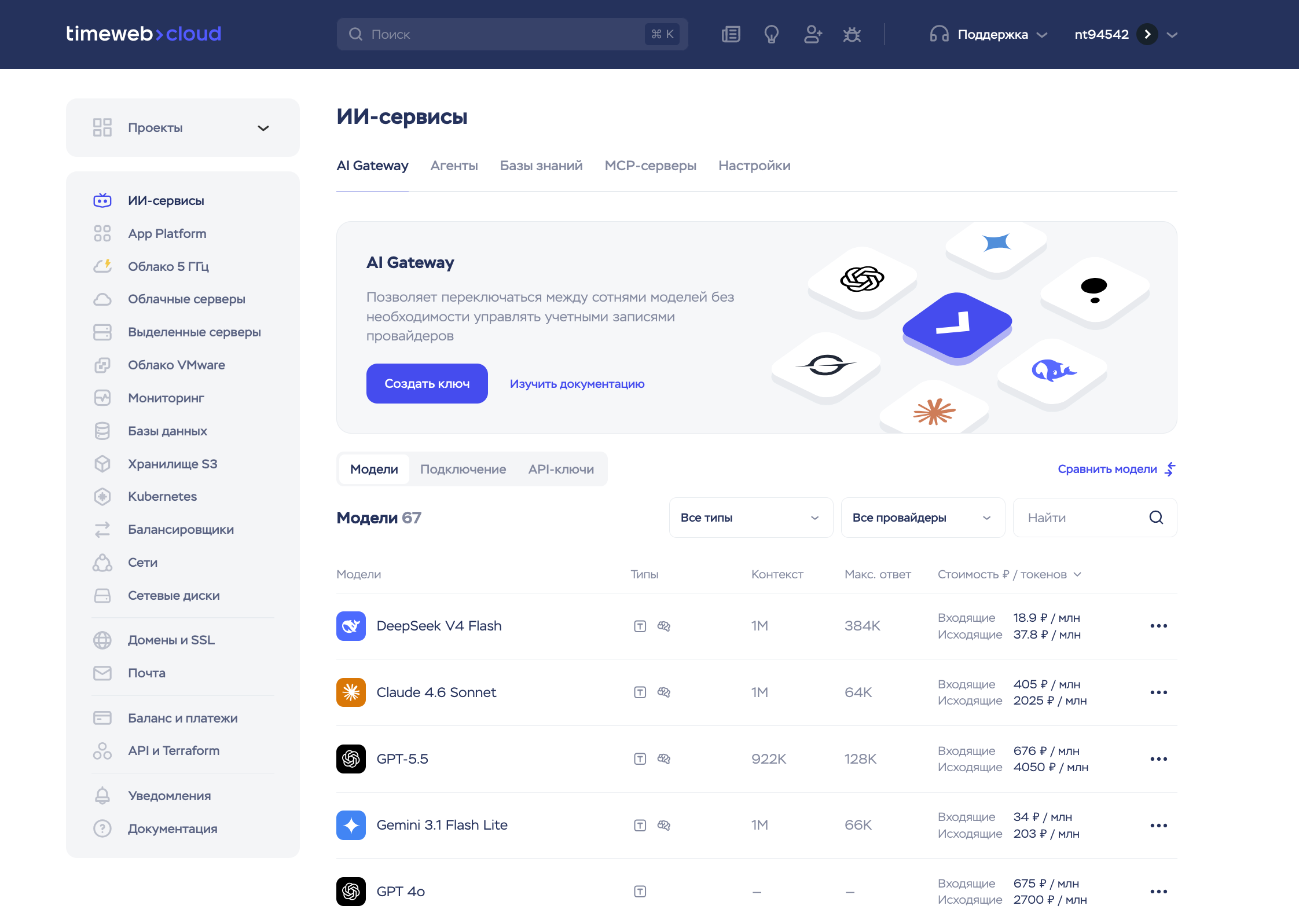Screen dimensions: 1299x924
Task: Open the Изучить документацию link
Action: pos(577,384)
